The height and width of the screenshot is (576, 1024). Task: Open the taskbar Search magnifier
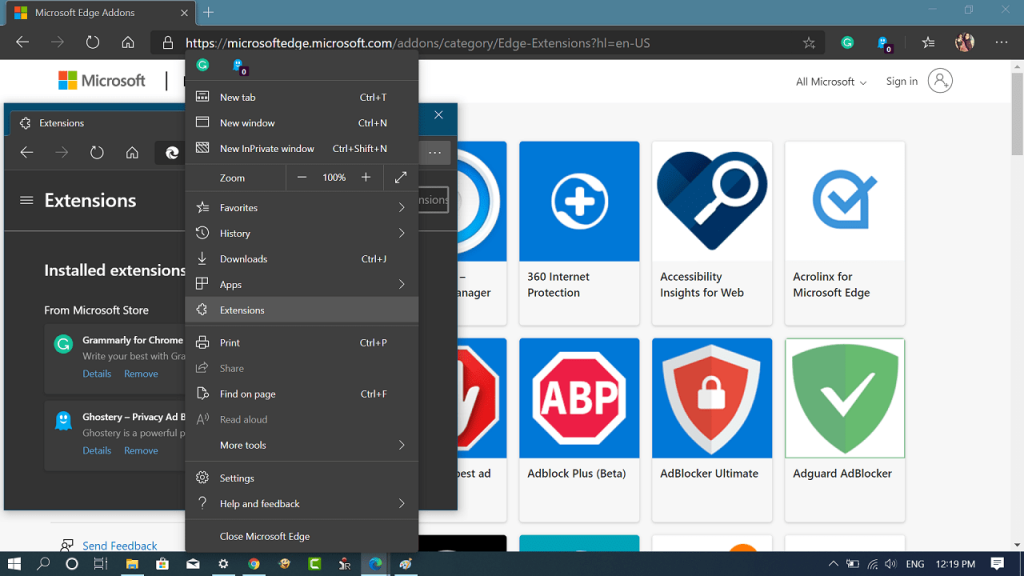click(43, 564)
